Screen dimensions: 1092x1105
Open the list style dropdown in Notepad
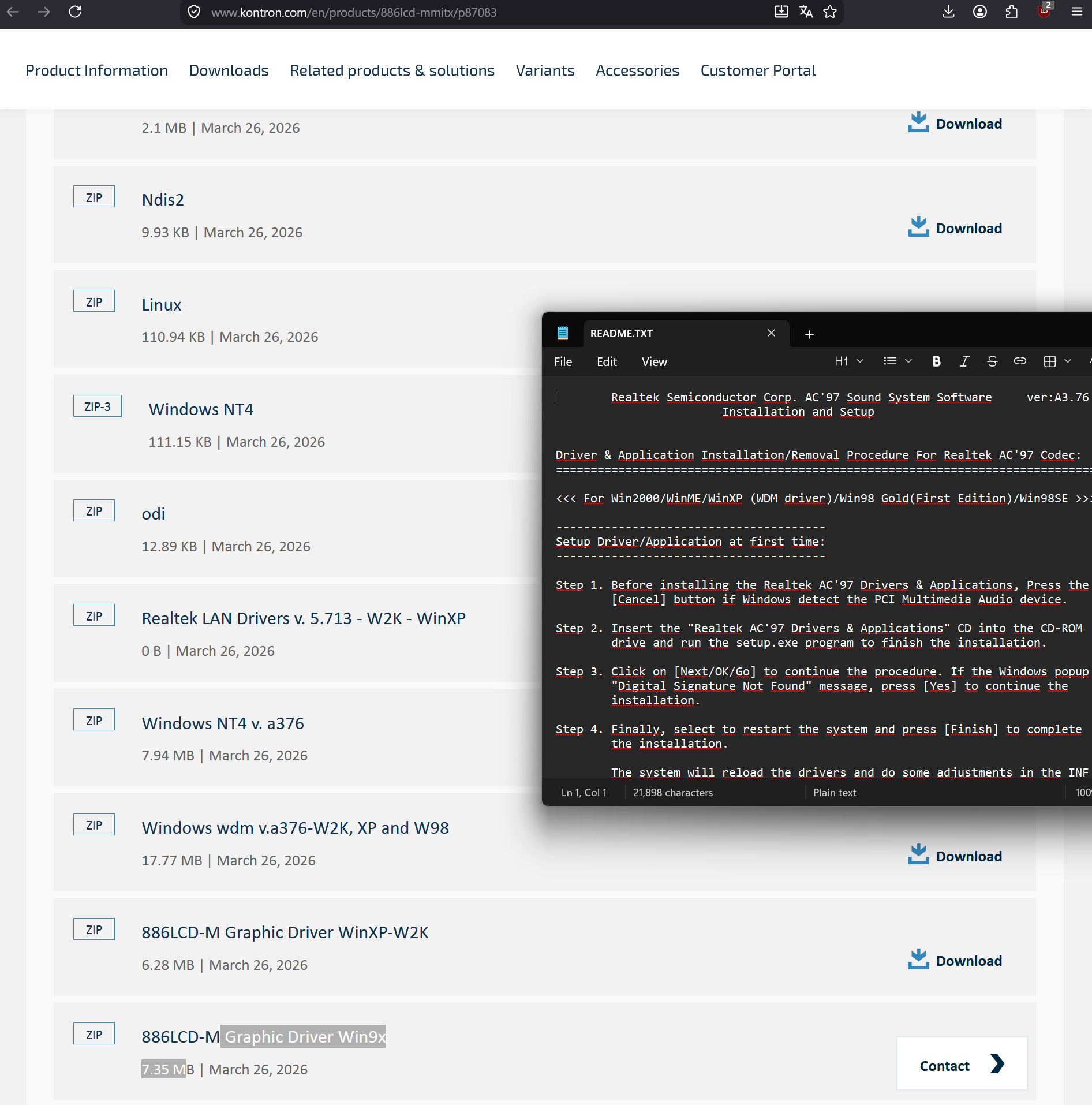(x=897, y=361)
